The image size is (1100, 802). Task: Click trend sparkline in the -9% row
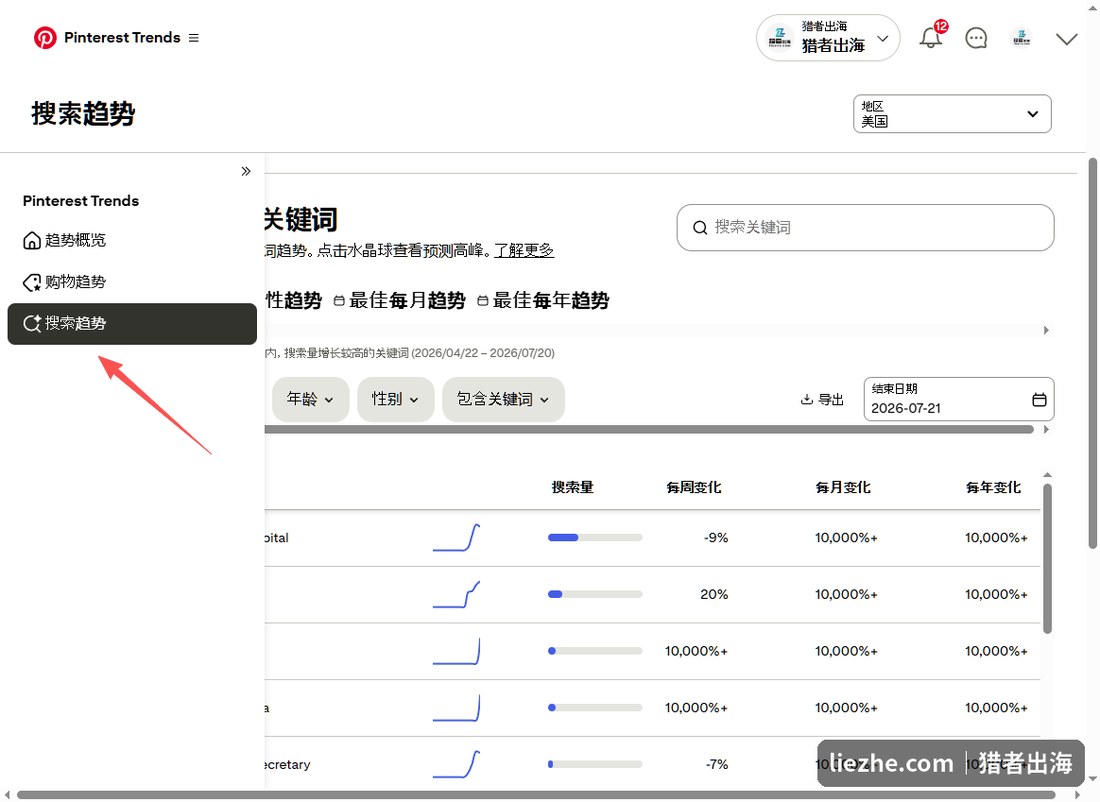click(x=457, y=537)
